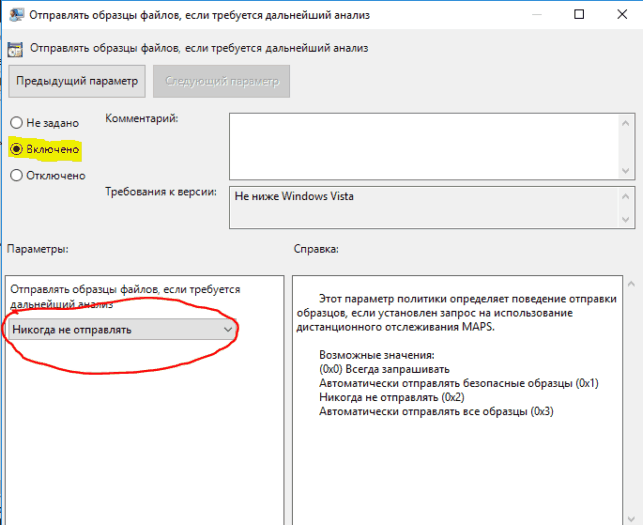Viewport: 643px width, 525px height.
Task: Click the 'Комментарий:' label
Action: pyautogui.click(x=142, y=119)
